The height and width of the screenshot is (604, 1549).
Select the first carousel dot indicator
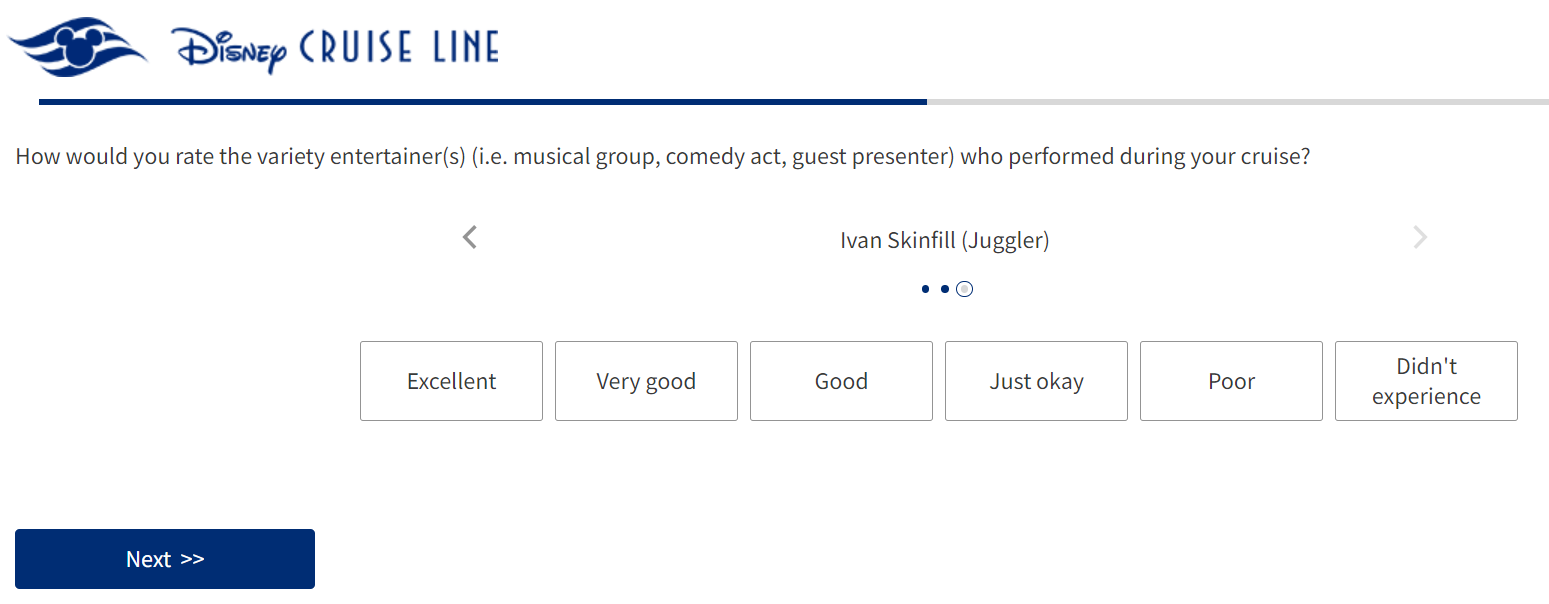point(925,289)
